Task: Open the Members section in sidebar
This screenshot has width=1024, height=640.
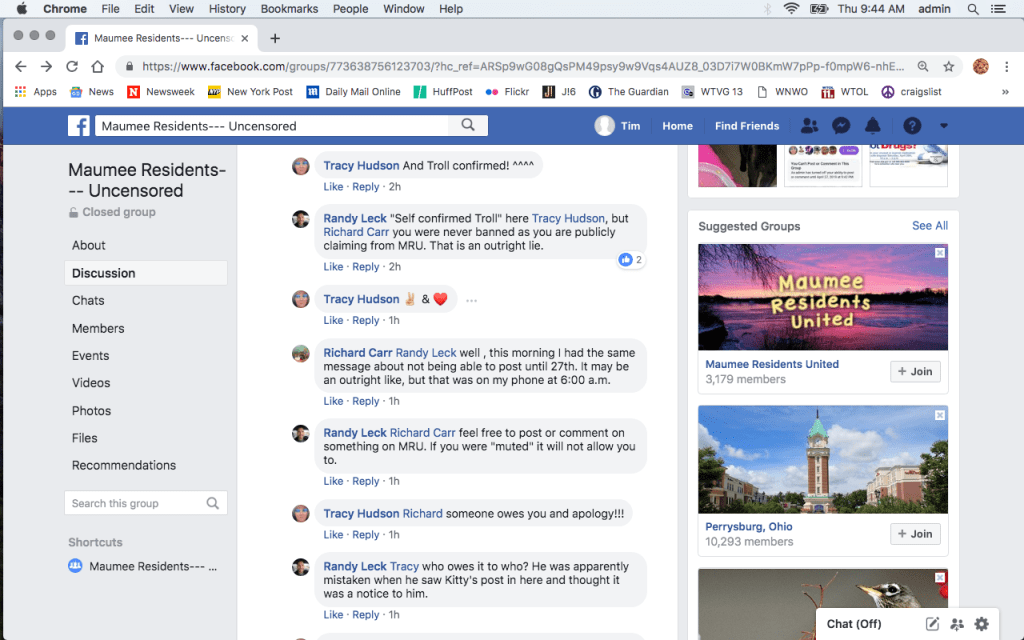Action: tap(98, 328)
